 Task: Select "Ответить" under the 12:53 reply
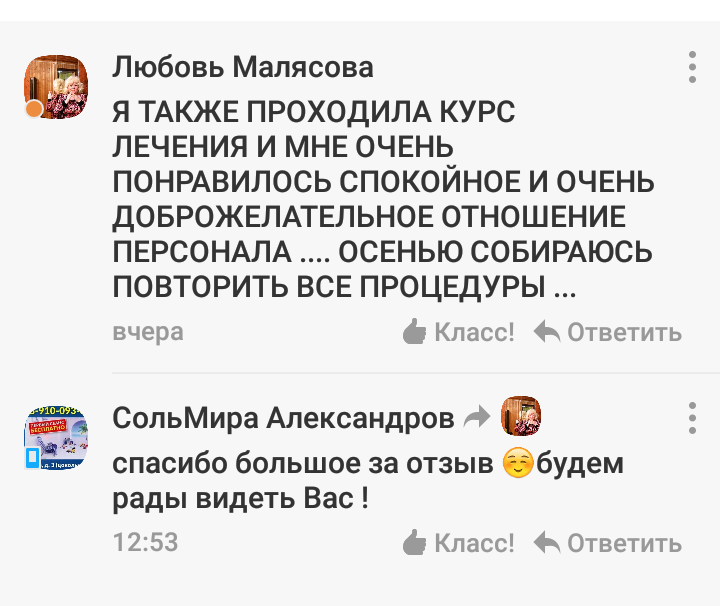pyautogui.click(x=624, y=543)
